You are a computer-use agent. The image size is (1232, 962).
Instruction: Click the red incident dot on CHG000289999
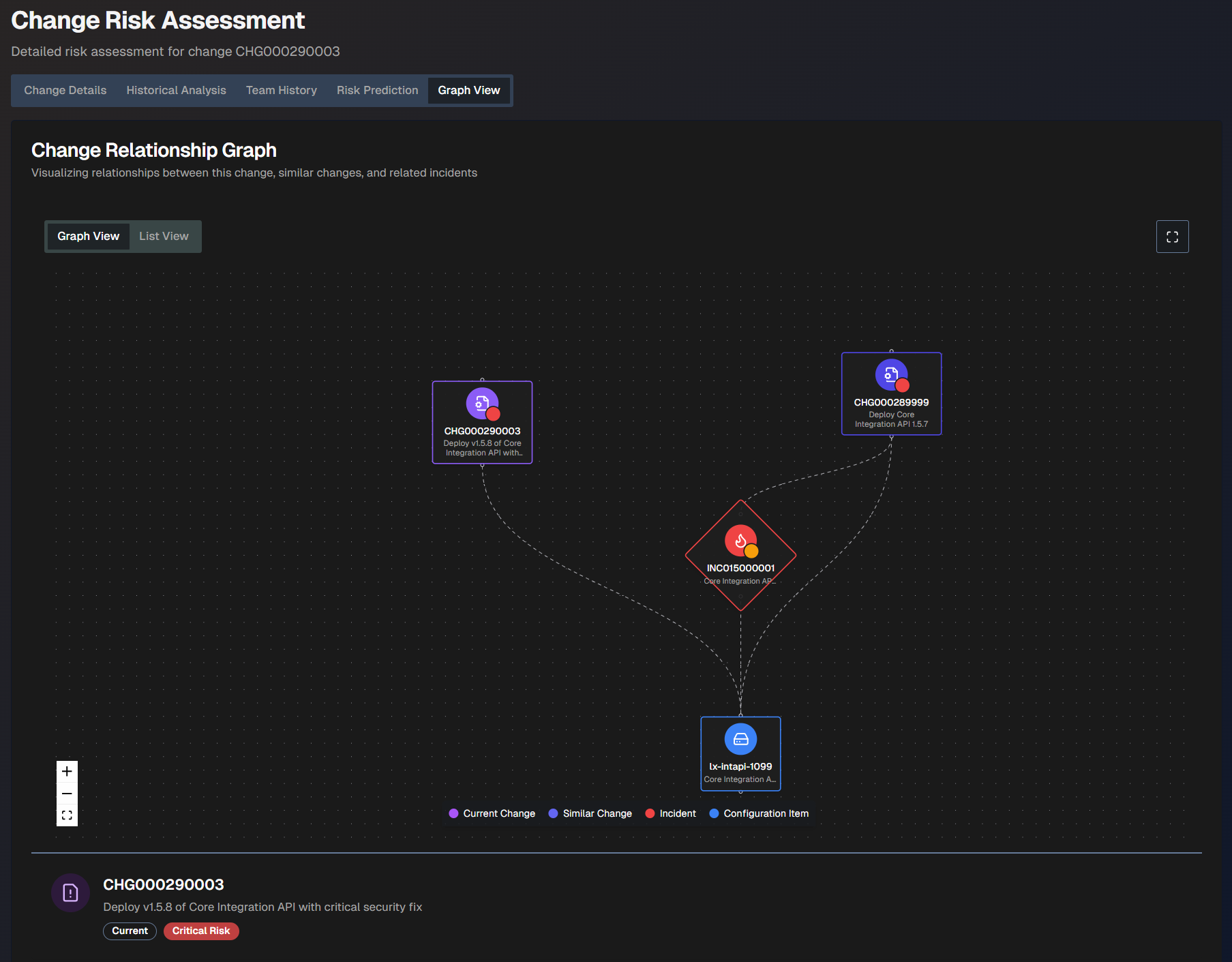click(903, 385)
